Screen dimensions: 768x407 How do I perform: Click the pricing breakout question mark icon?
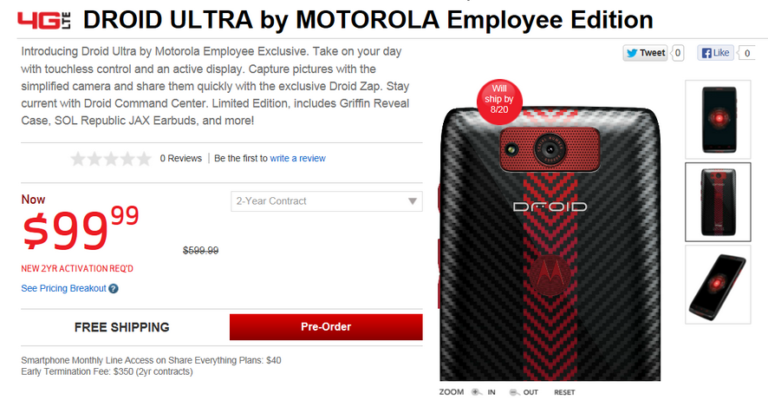coord(113,289)
